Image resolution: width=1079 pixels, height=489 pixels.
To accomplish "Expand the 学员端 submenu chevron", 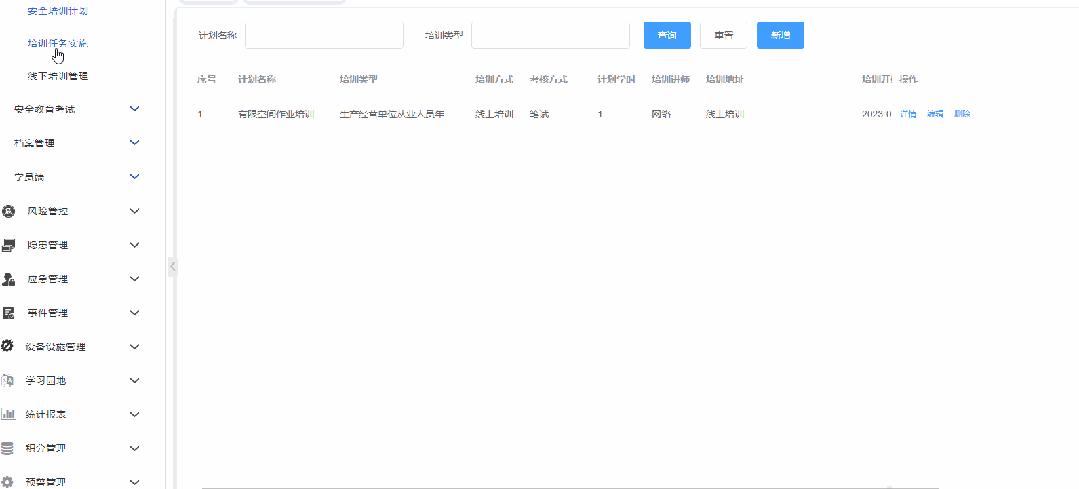I will coord(135,177).
